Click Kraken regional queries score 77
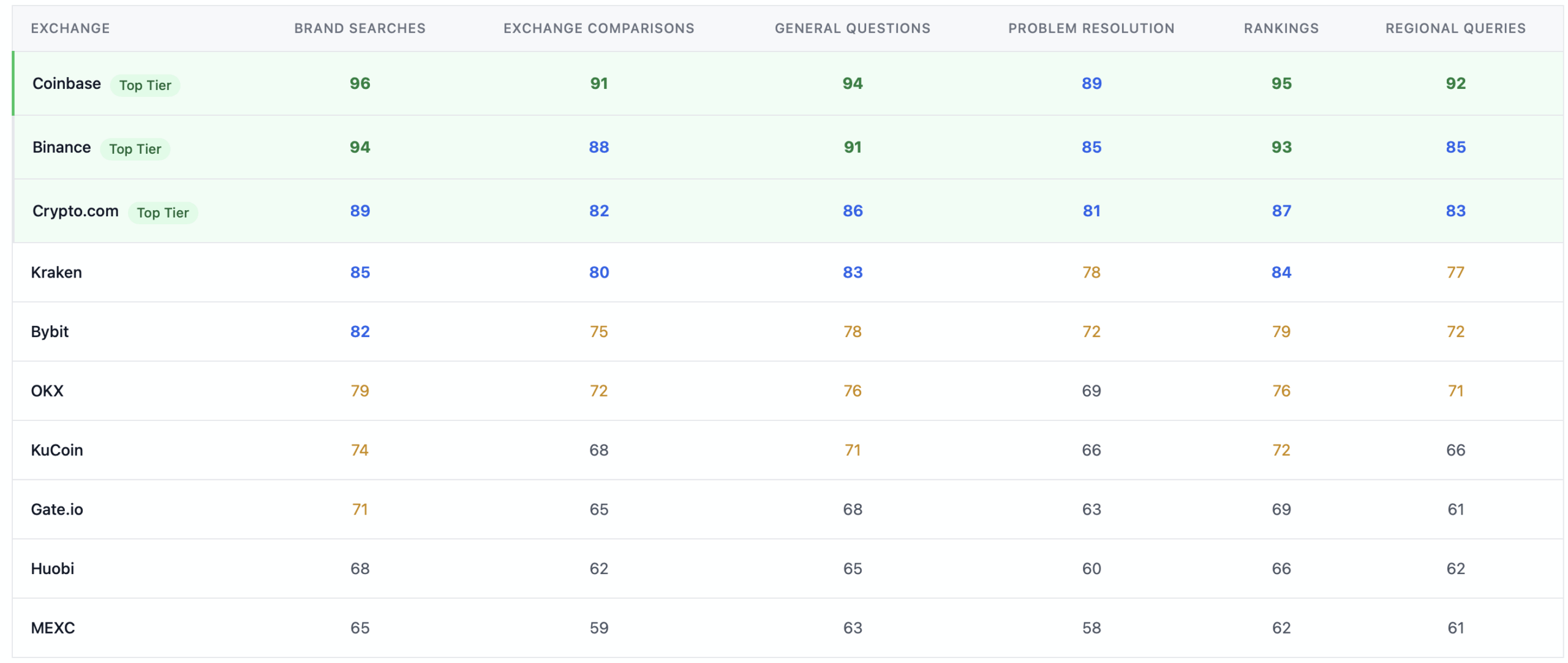The width and height of the screenshot is (1568, 663). pyautogui.click(x=1455, y=272)
